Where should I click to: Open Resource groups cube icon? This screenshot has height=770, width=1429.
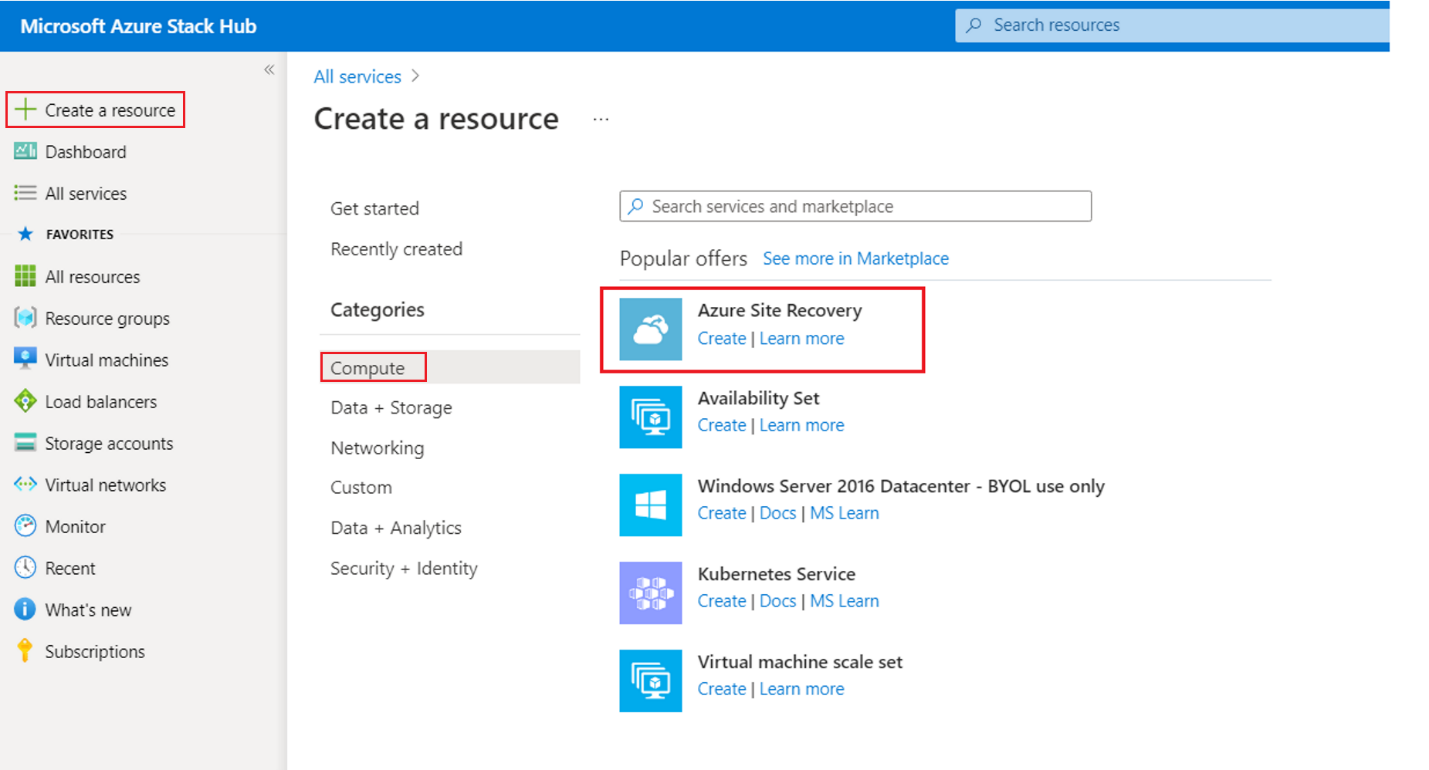25,319
